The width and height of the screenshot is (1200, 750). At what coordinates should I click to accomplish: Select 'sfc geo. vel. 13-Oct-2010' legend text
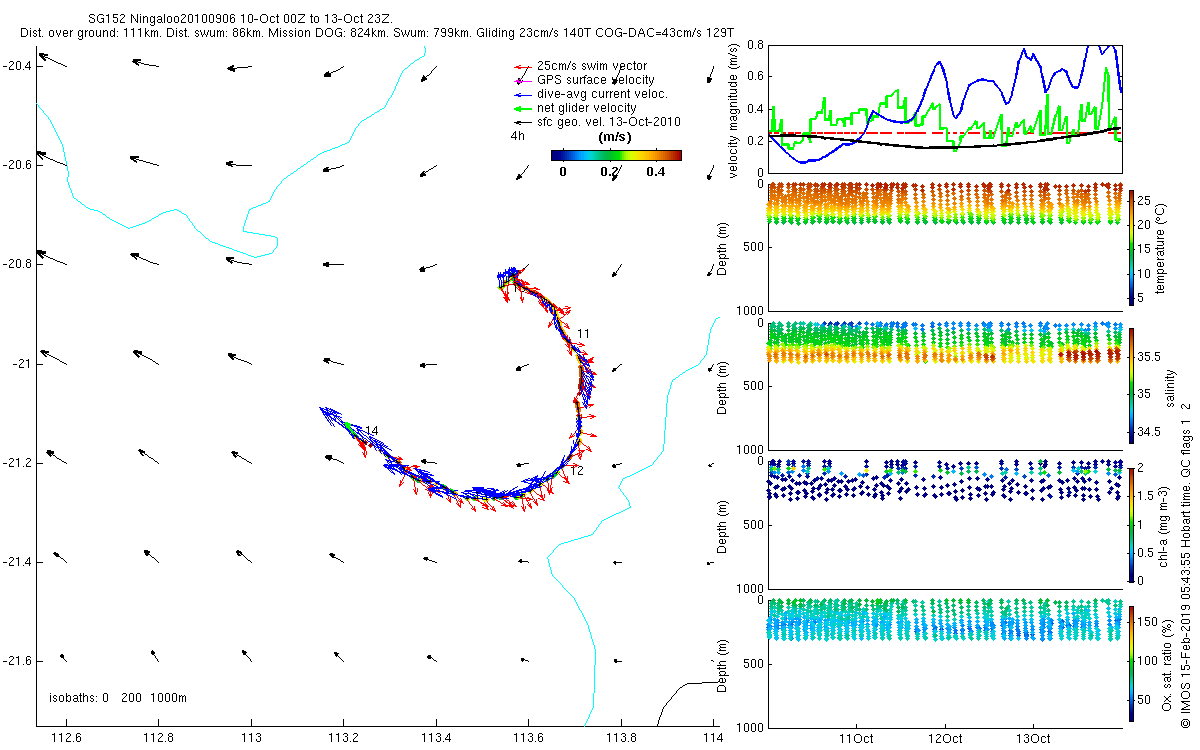tap(609, 122)
